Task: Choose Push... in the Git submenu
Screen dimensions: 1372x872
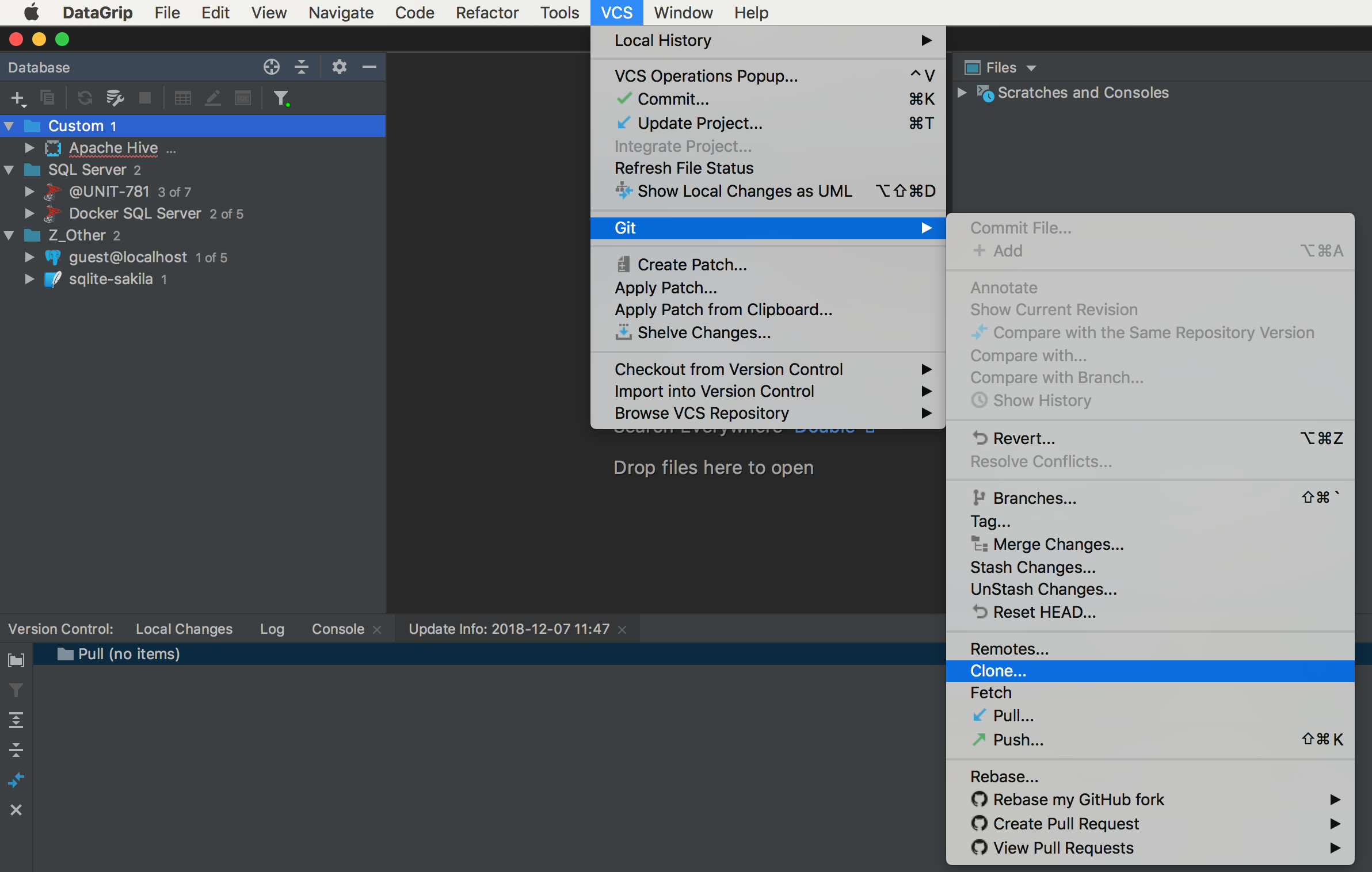Action: click(x=1150, y=740)
